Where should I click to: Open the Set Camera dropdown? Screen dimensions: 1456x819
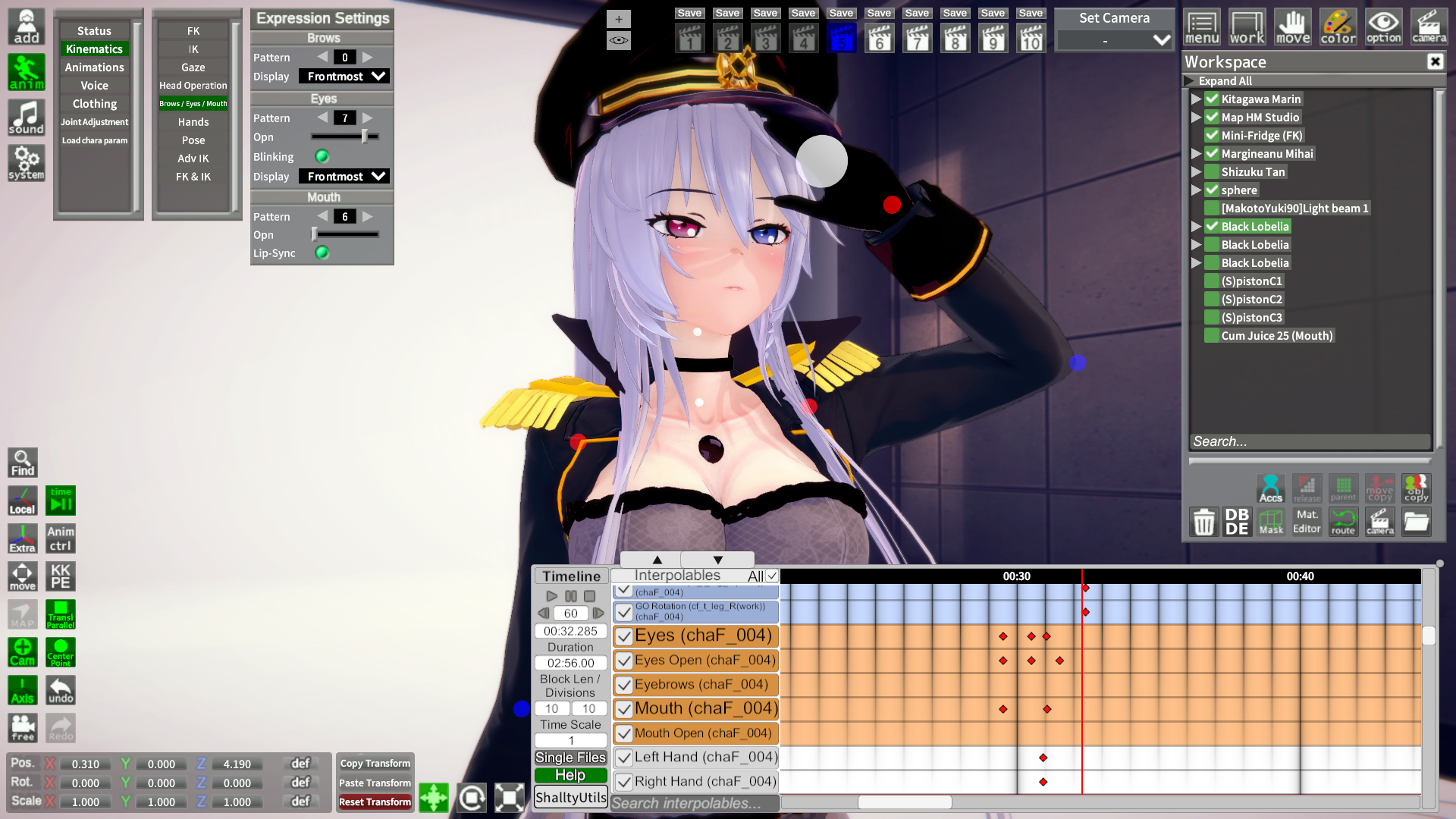pos(1115,40)
